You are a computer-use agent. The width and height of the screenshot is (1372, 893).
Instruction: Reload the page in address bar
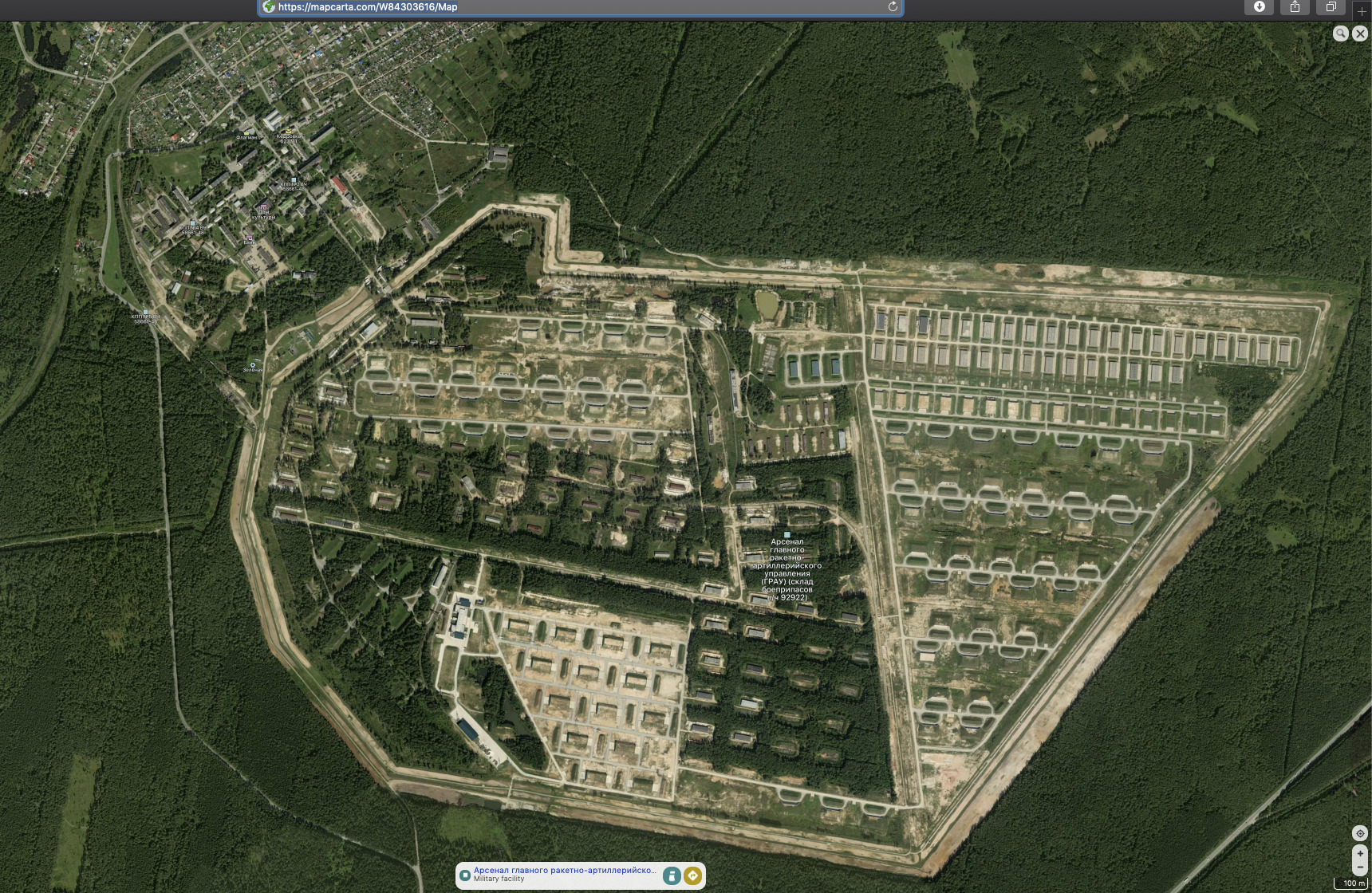[893, 6]
